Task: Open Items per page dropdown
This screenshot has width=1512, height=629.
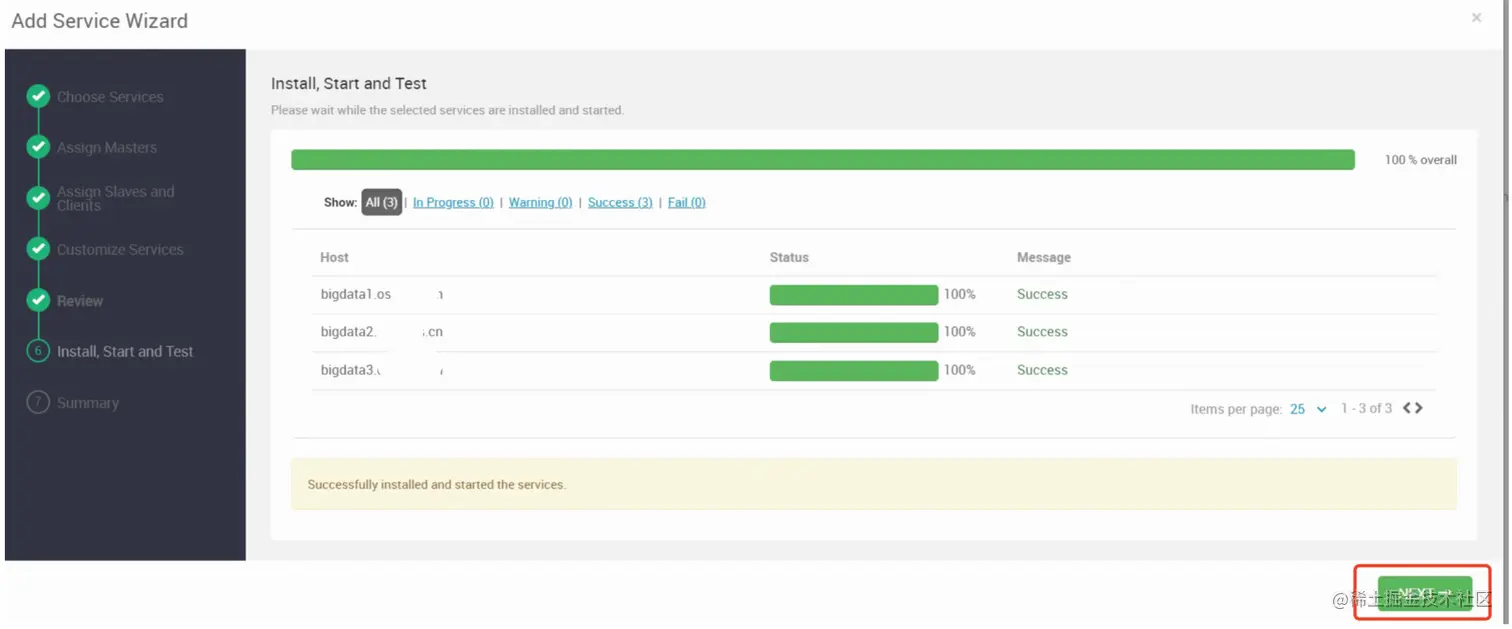Action: pos(1308,409)
